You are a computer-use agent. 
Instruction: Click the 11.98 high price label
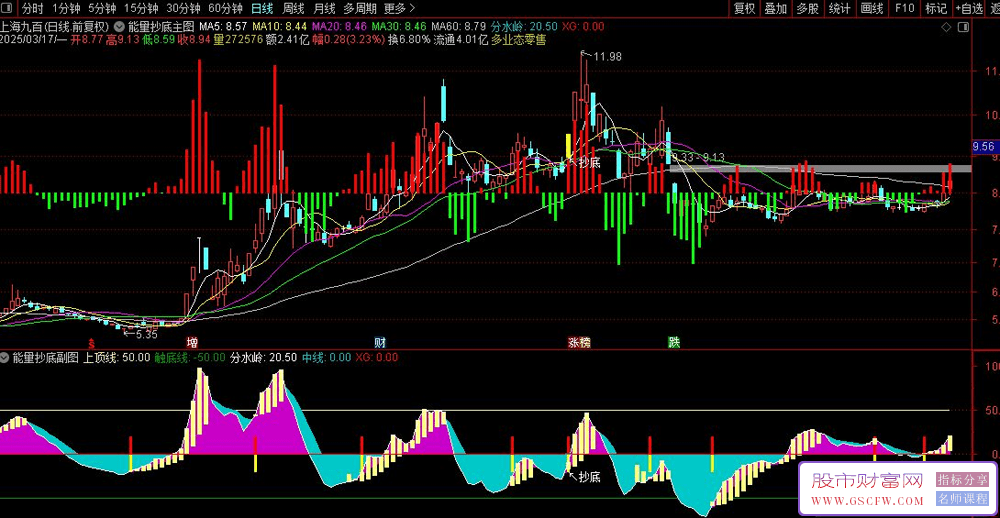click(607, 57)
